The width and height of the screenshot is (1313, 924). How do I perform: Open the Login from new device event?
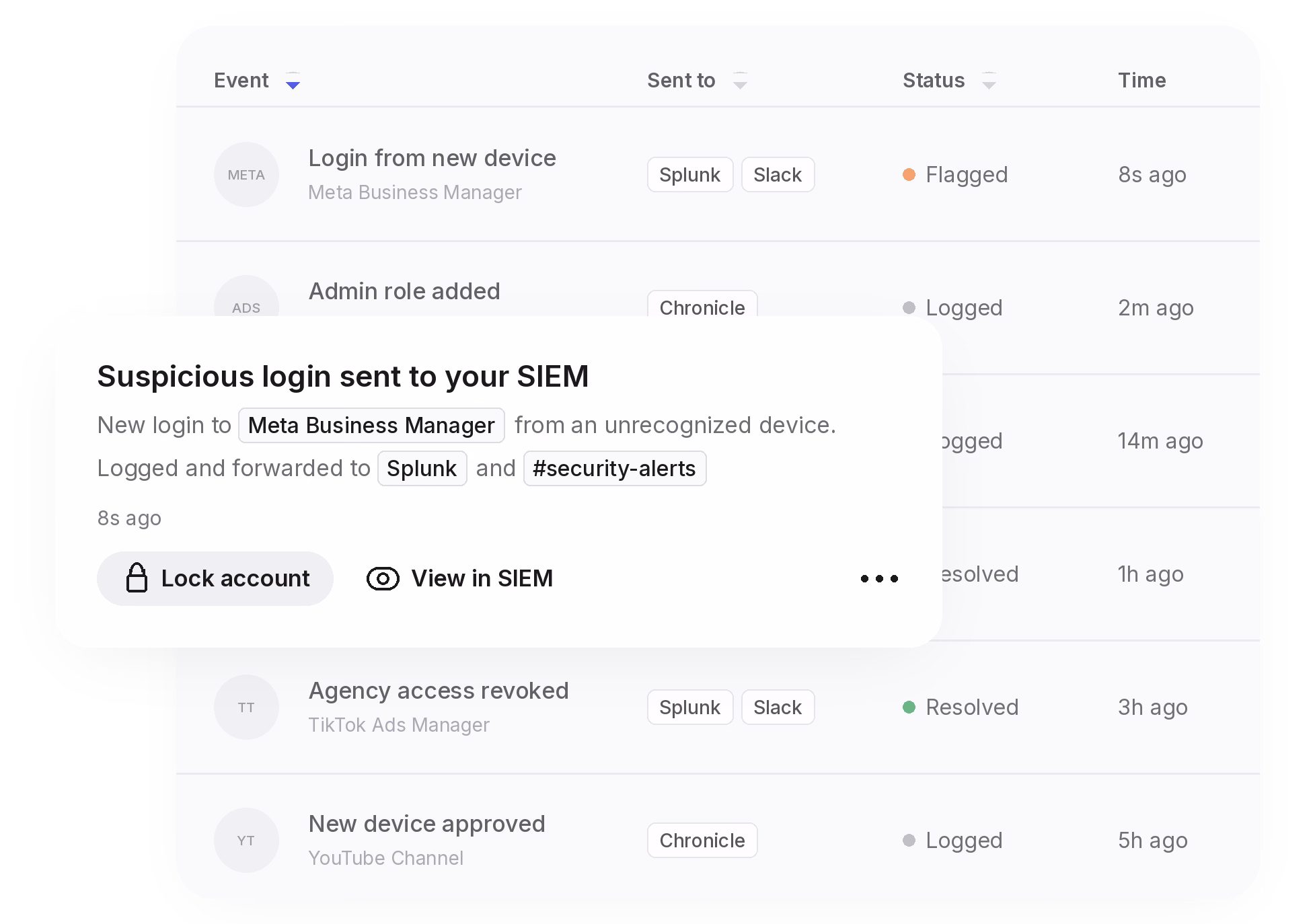pos(432,158)
